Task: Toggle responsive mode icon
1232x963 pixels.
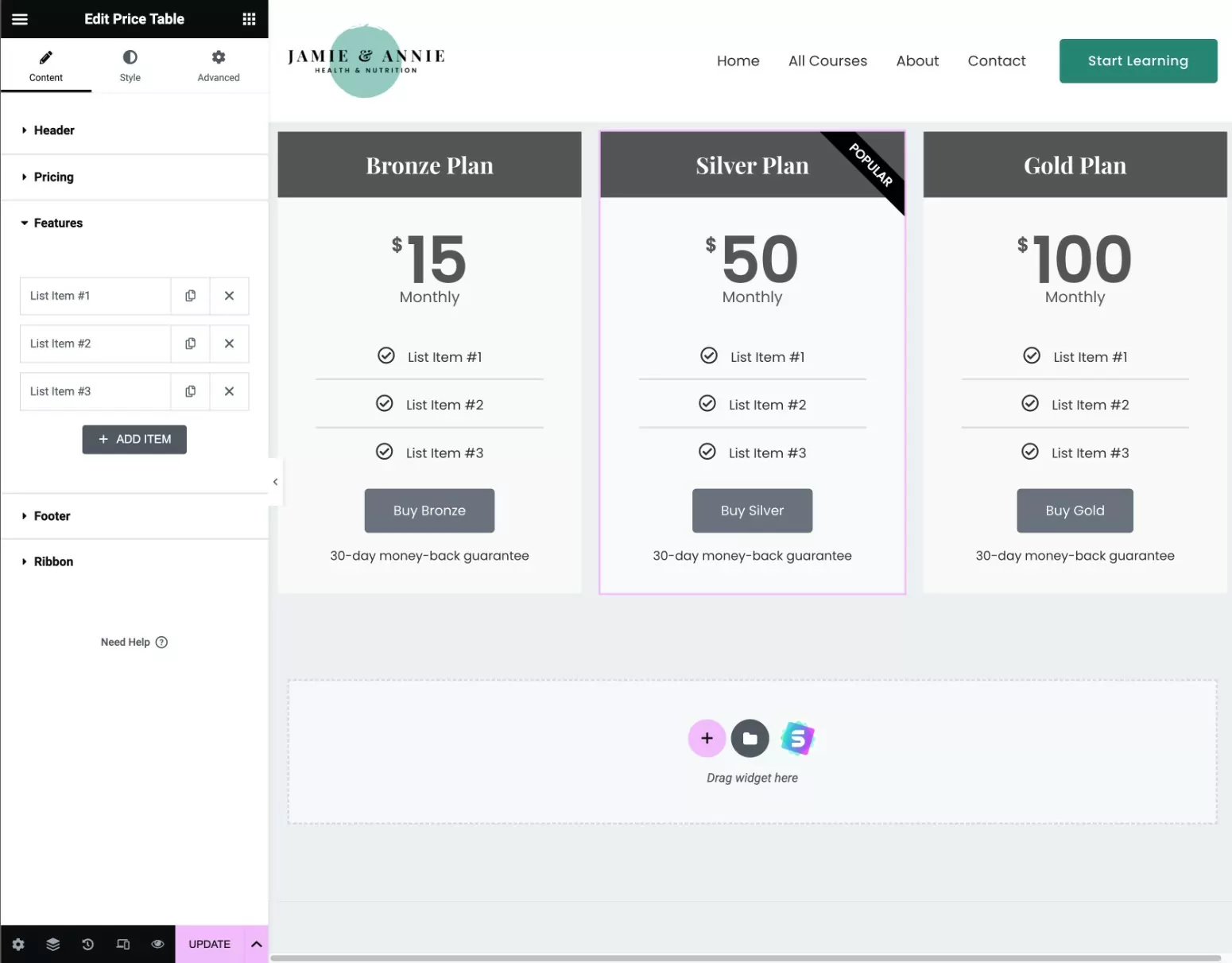Action: tap(123, 945)
